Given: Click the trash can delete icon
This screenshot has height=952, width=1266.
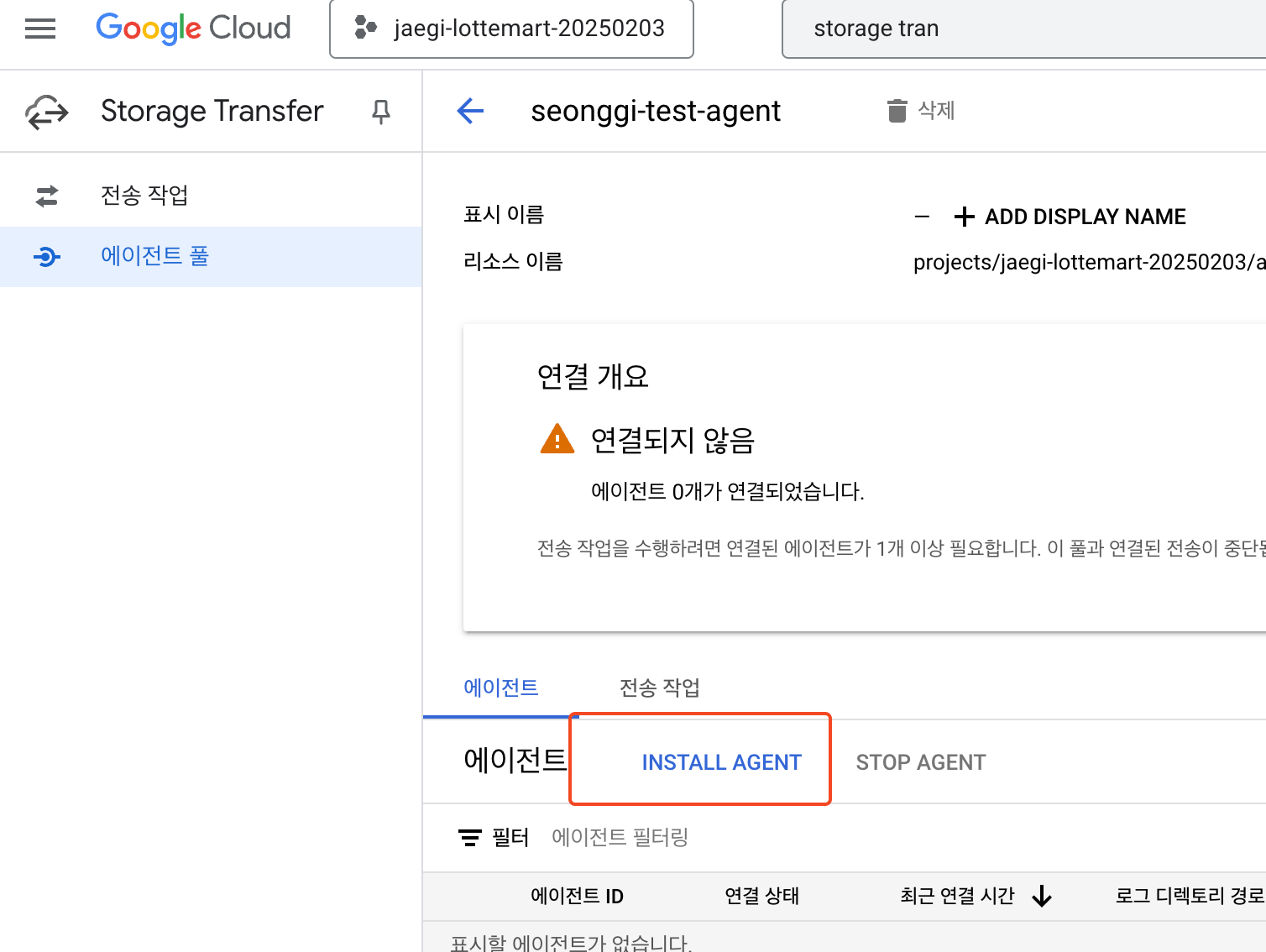Looking at the screenshot, I should pyautogui.click(x=897, y=111).
